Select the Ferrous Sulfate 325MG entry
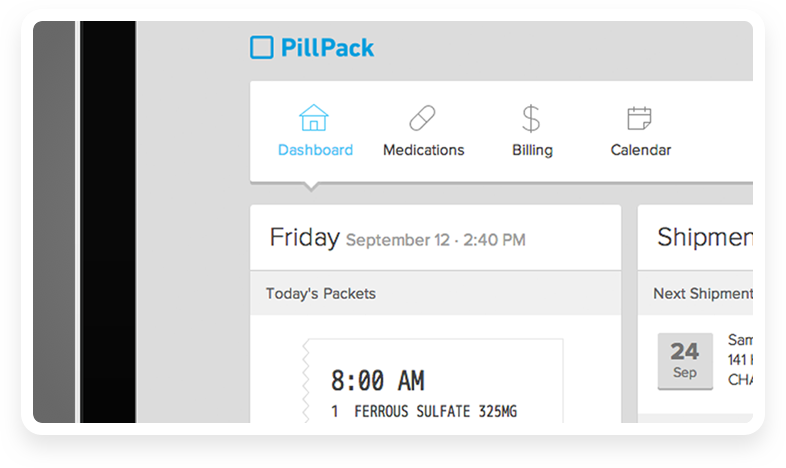The width and height of the screenshot is (786, 468). (x=424, y=411)
